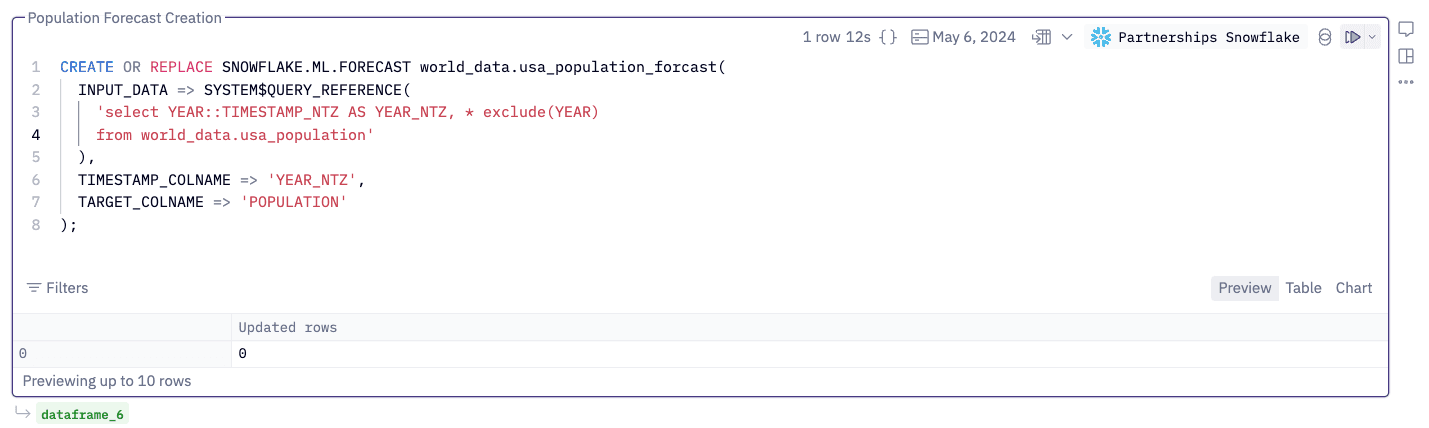1429x428 pixels.
Task: Open the three-dot more options menu
Action: coord(1406,82)
